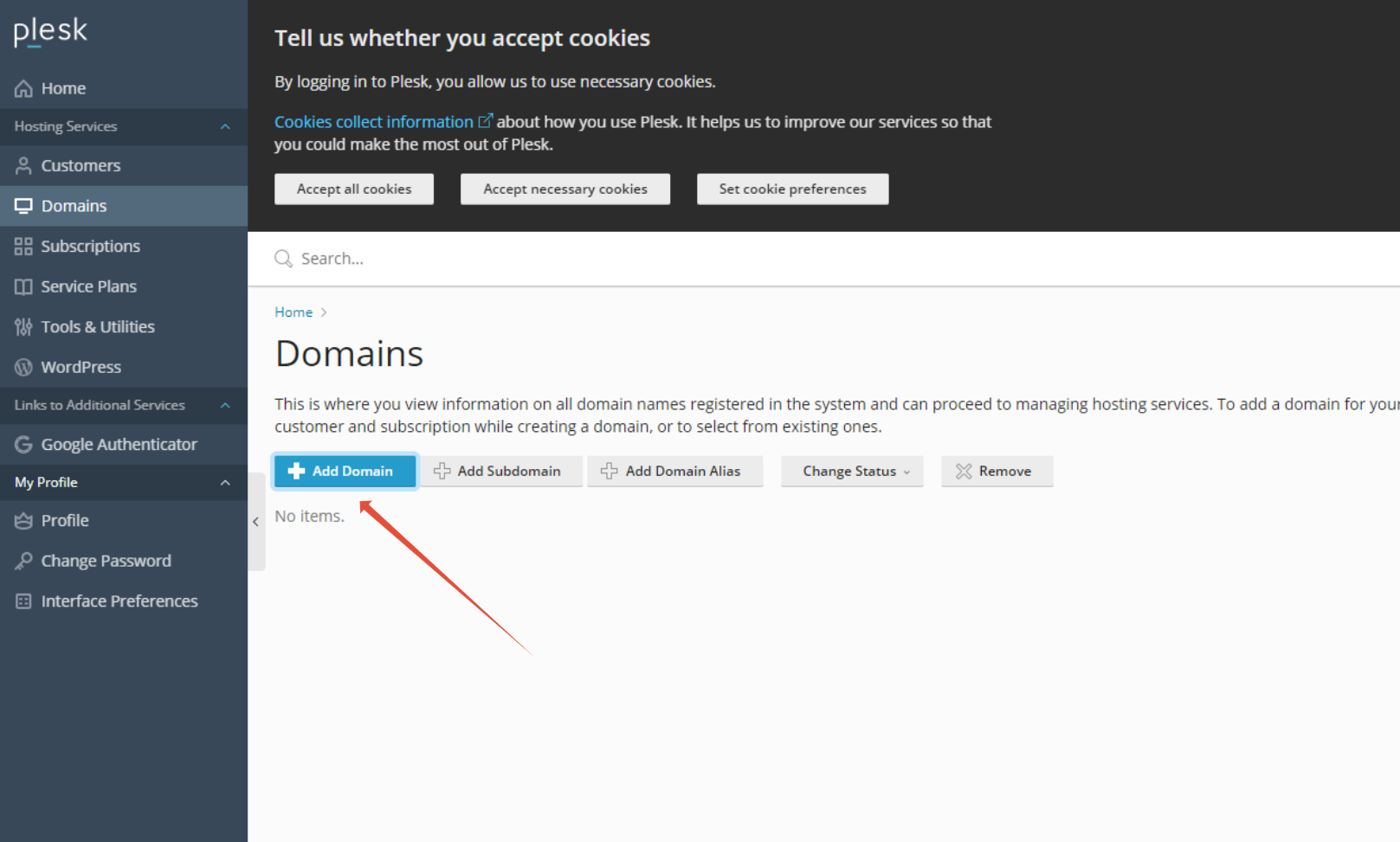
Task: Click the Google Authenticator G icon
Action: [x=23, y=445]
